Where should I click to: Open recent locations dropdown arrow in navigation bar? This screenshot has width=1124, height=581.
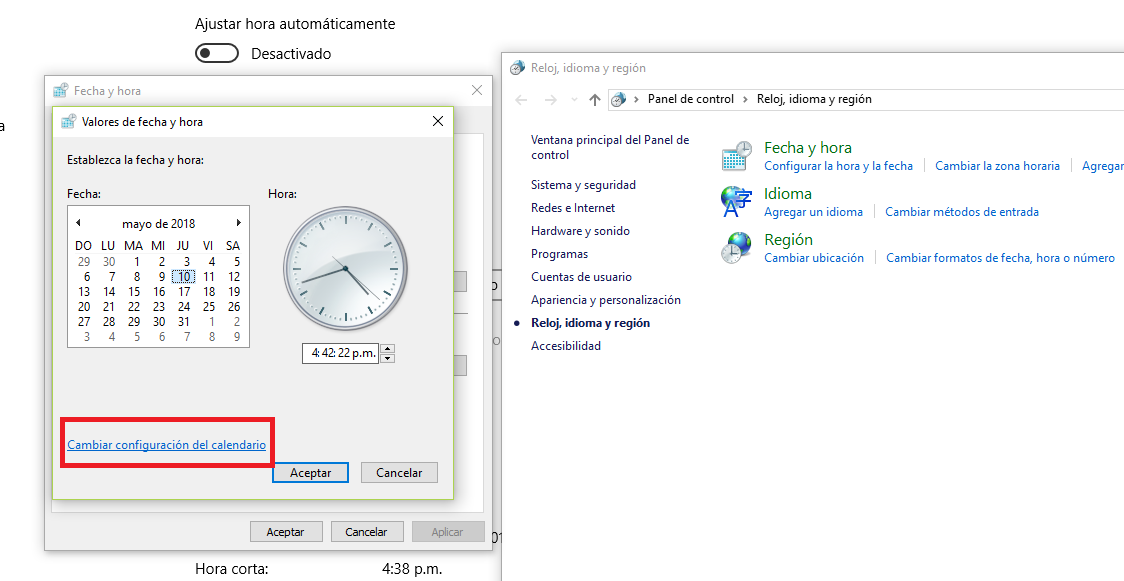574,100
